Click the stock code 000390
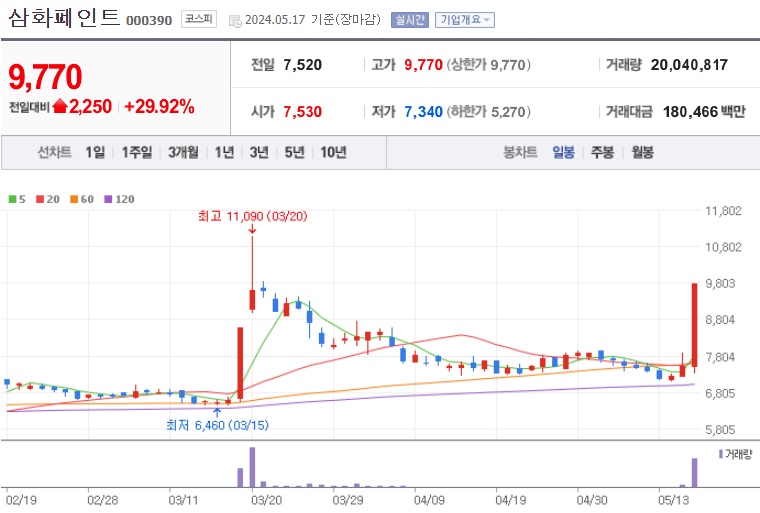Viewport: 760px width, 513px height. pyautogui.click(x=149, y=20)
